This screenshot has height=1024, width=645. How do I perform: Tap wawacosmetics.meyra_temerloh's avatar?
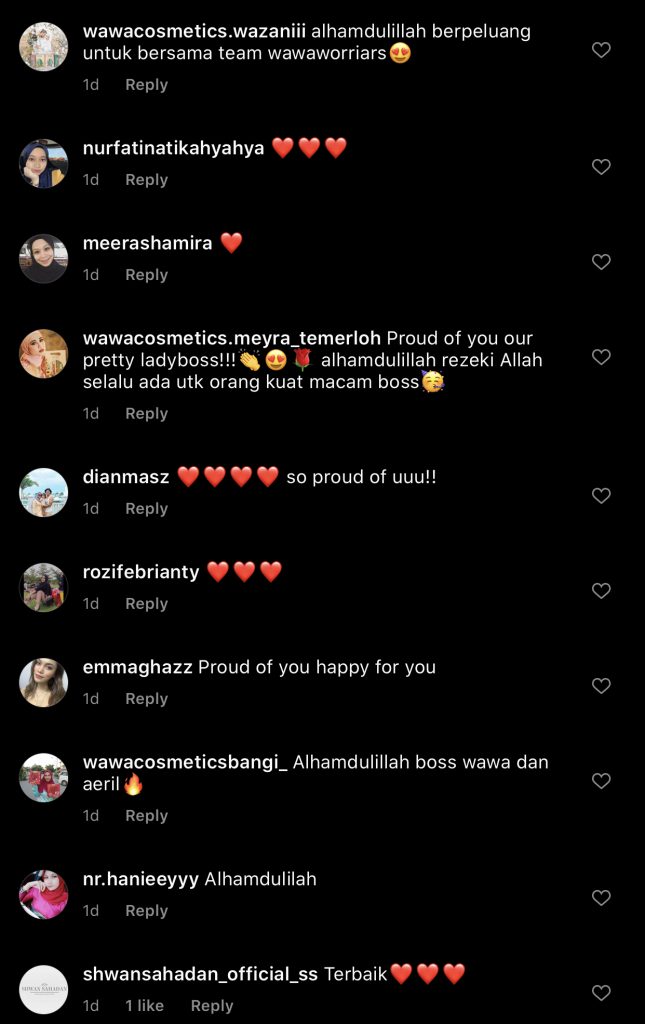point(43,353)
